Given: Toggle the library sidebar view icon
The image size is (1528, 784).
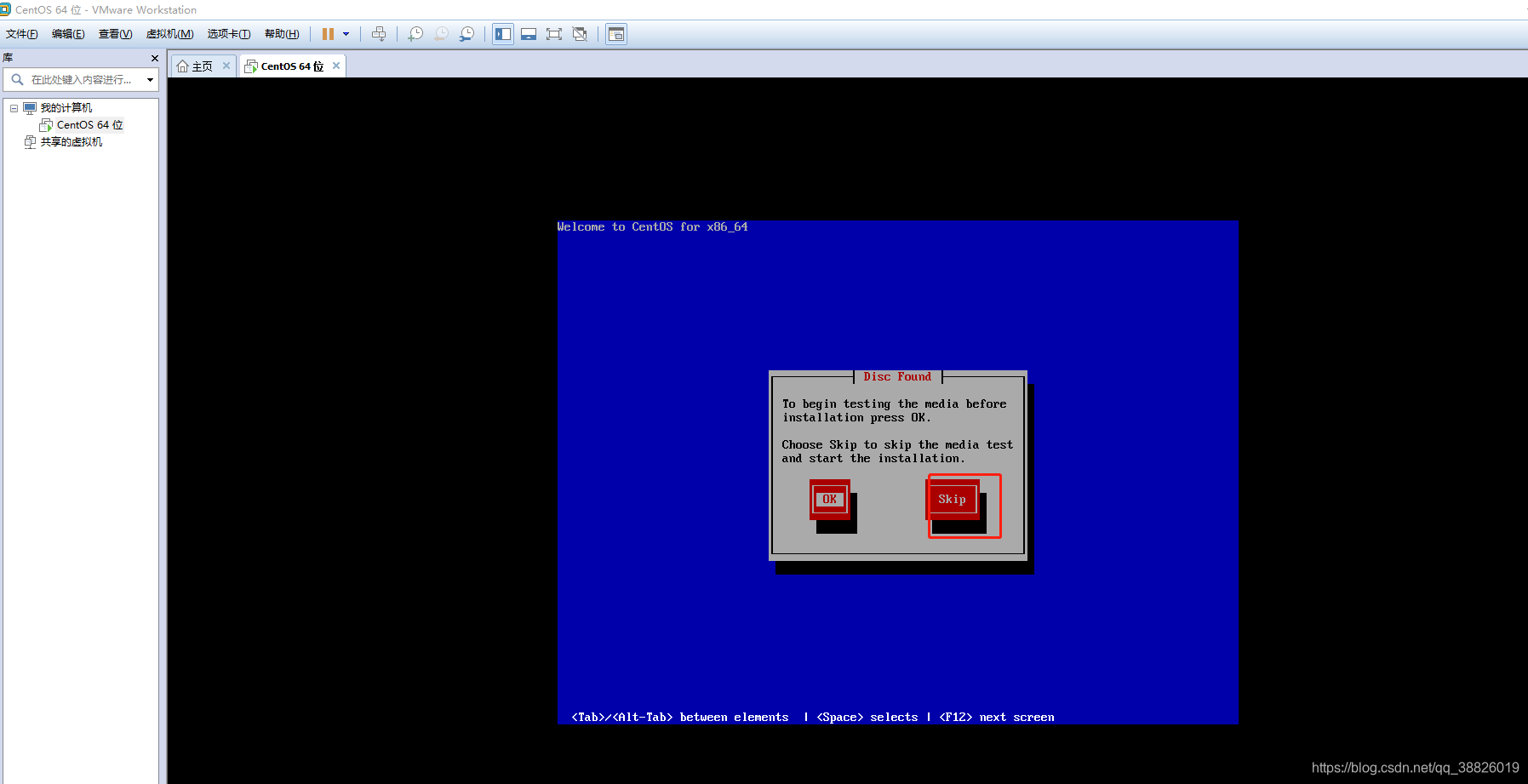Looking at the screenshot, I should 503,34.
